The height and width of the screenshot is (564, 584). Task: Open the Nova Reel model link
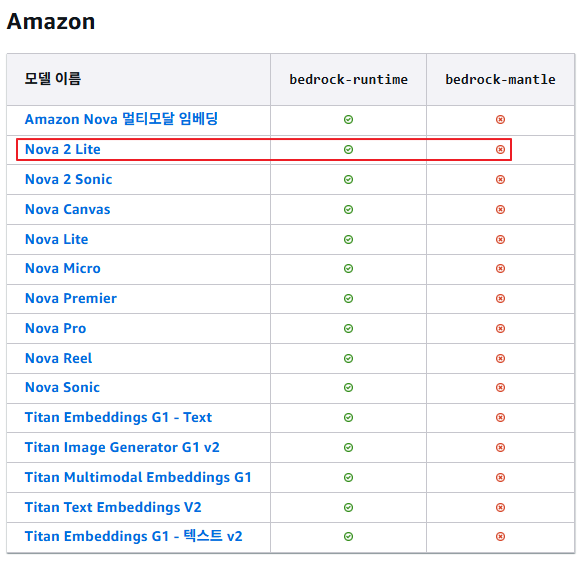(58, 358)
